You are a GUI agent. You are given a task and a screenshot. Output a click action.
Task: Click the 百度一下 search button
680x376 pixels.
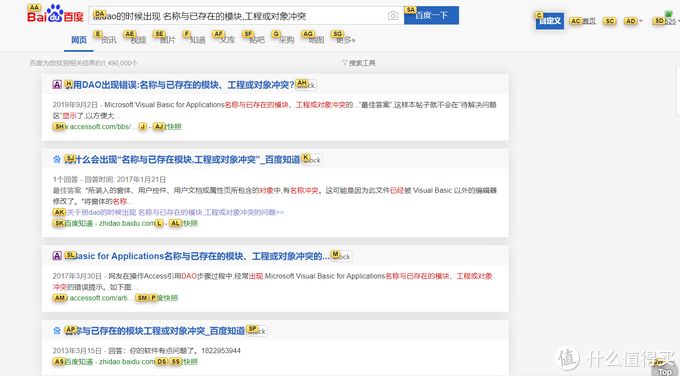point(431,15)
